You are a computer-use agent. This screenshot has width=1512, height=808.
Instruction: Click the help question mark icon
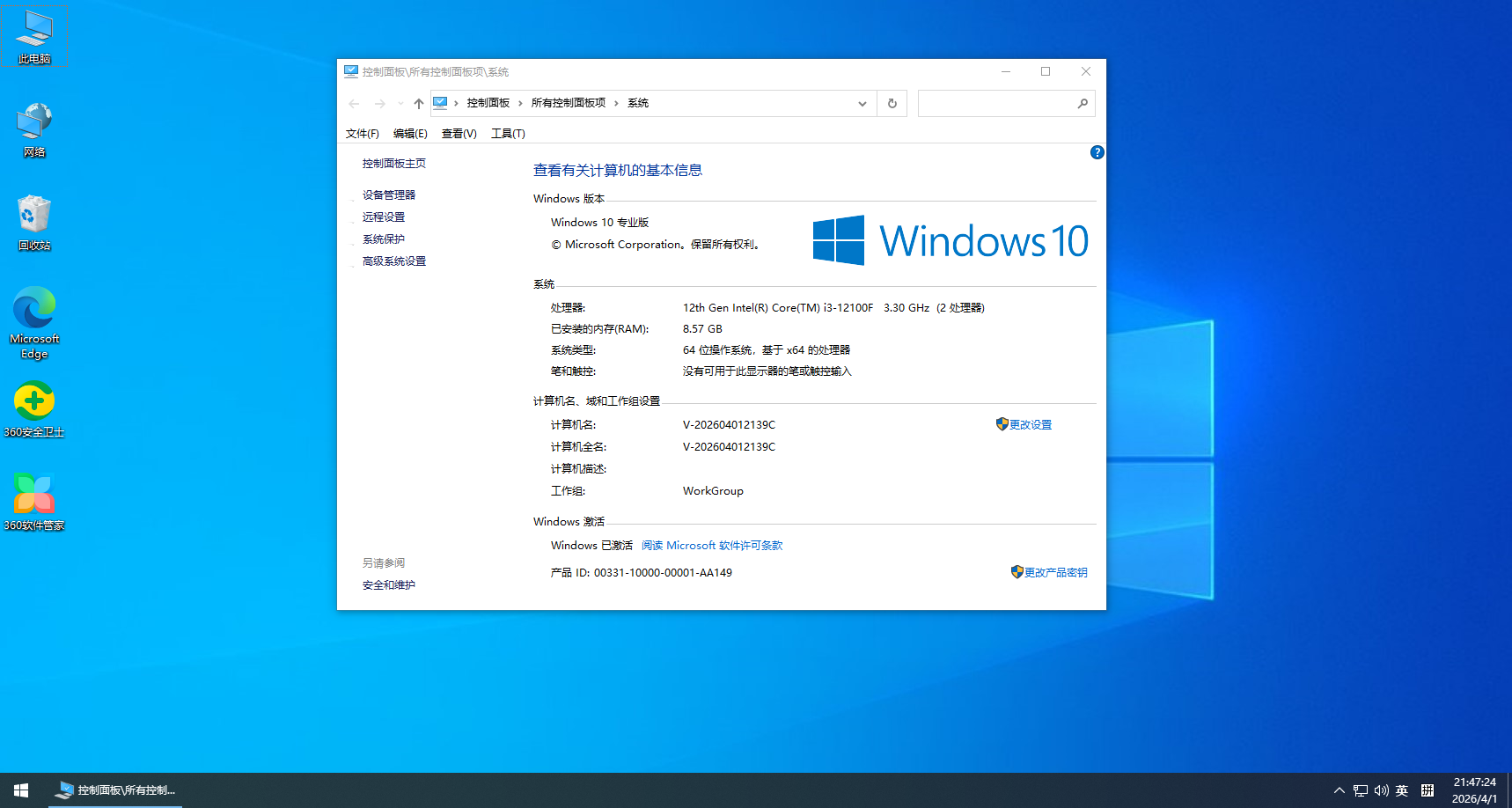[x=1096, y=152]
